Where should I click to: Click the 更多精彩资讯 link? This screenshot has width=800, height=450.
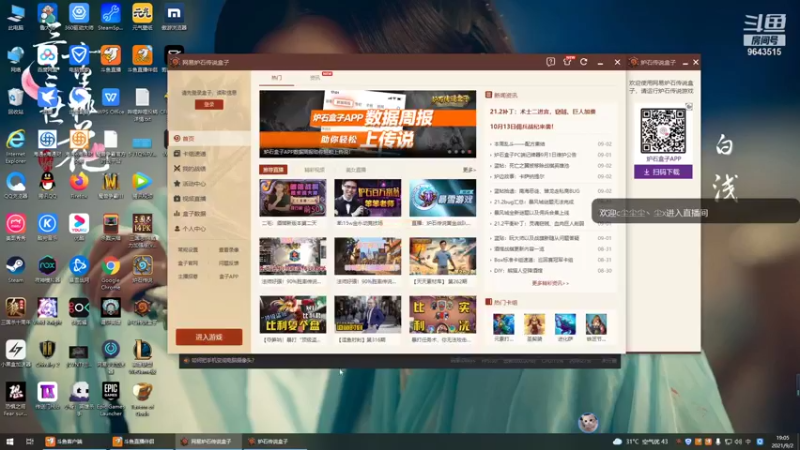(550, 283)
